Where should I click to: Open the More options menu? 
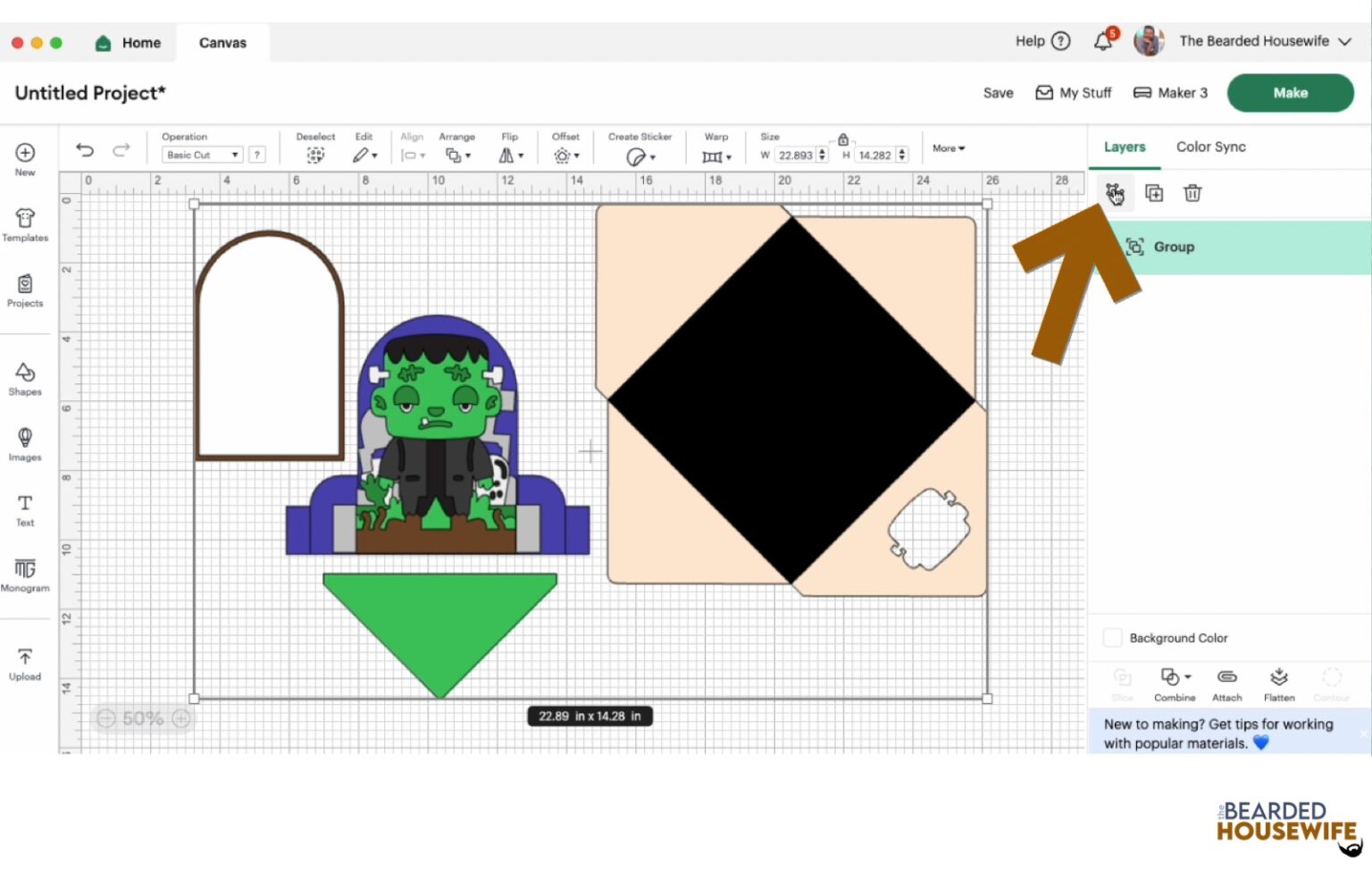(x=947, y=148)
